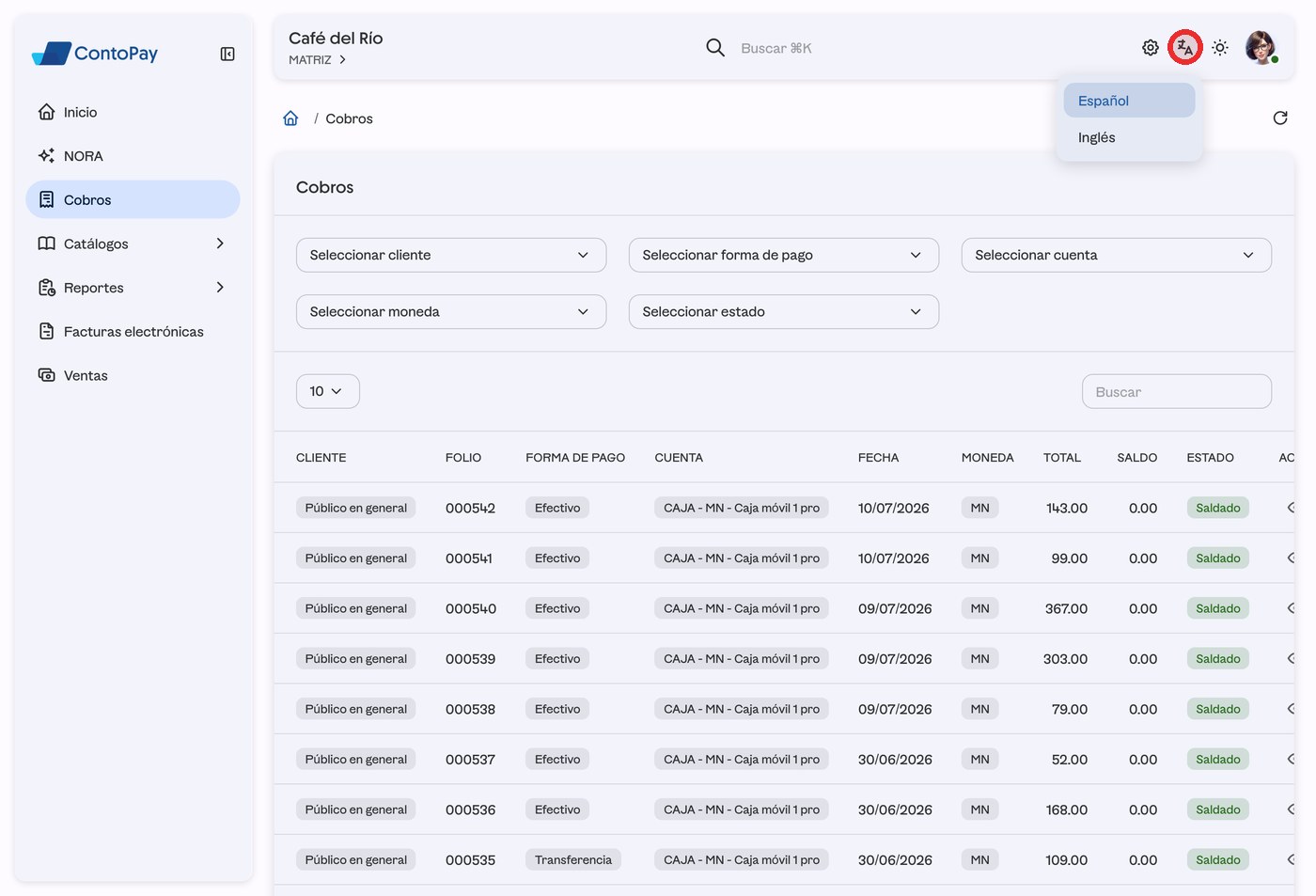The height and width of the screenshot is (896, 1316).
Task: Open Seleccionar cliente dropdown
Action: point(451,255)
